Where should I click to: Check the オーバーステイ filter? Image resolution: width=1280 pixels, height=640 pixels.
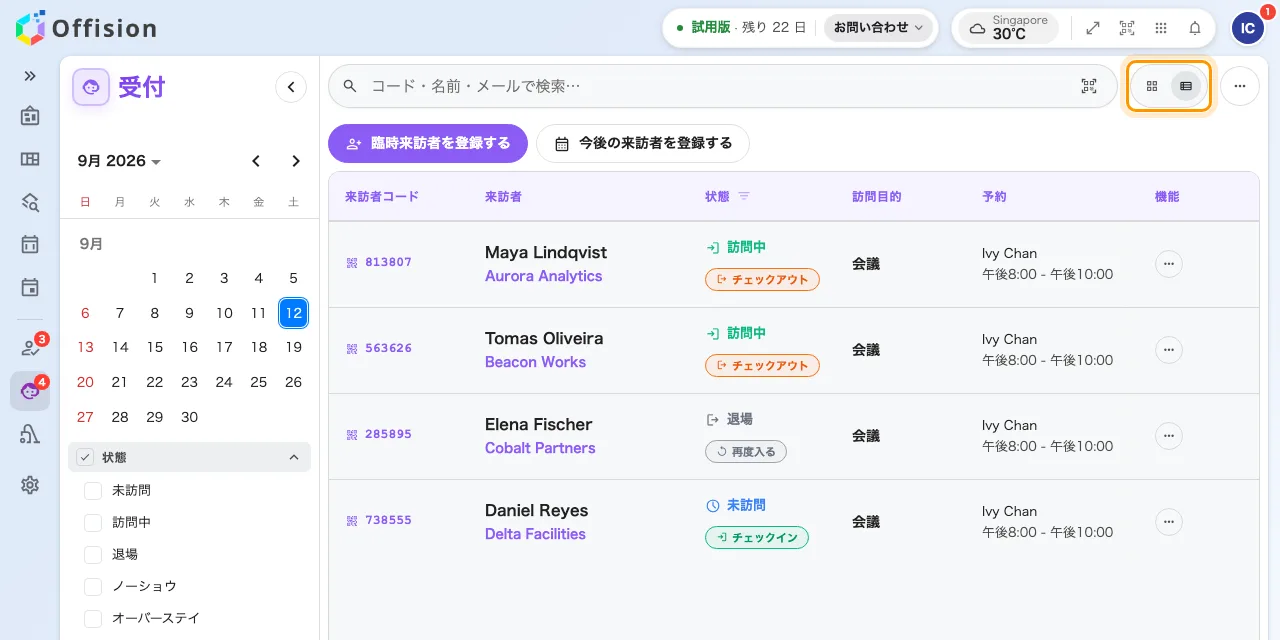93,619
